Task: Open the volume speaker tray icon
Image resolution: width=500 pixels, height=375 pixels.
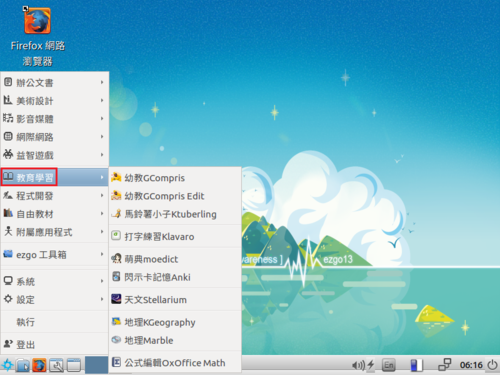Action: [358, 365]
